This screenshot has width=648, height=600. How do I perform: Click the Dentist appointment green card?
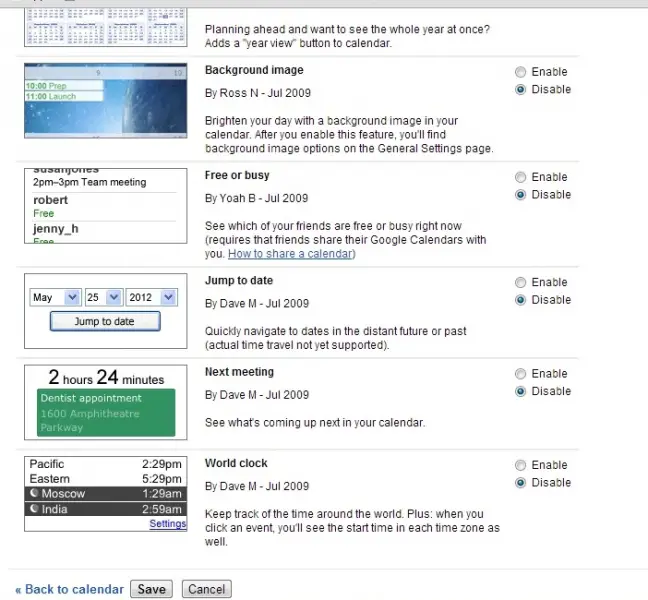106,412
